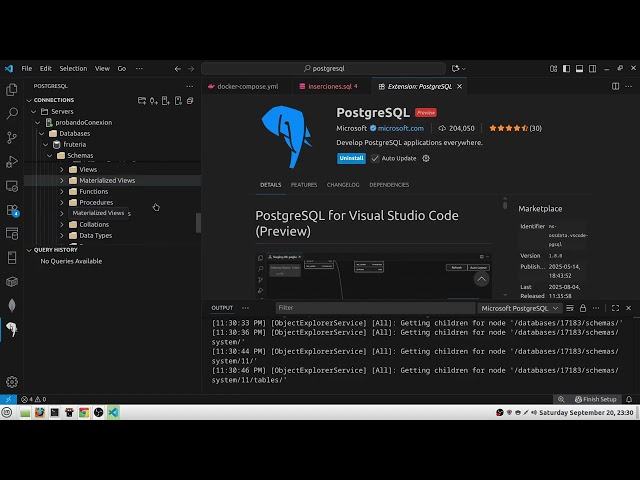Viewport: 640px width, 480px height.
Task: Clear the Output panel
Action: (x=570, y=308)
